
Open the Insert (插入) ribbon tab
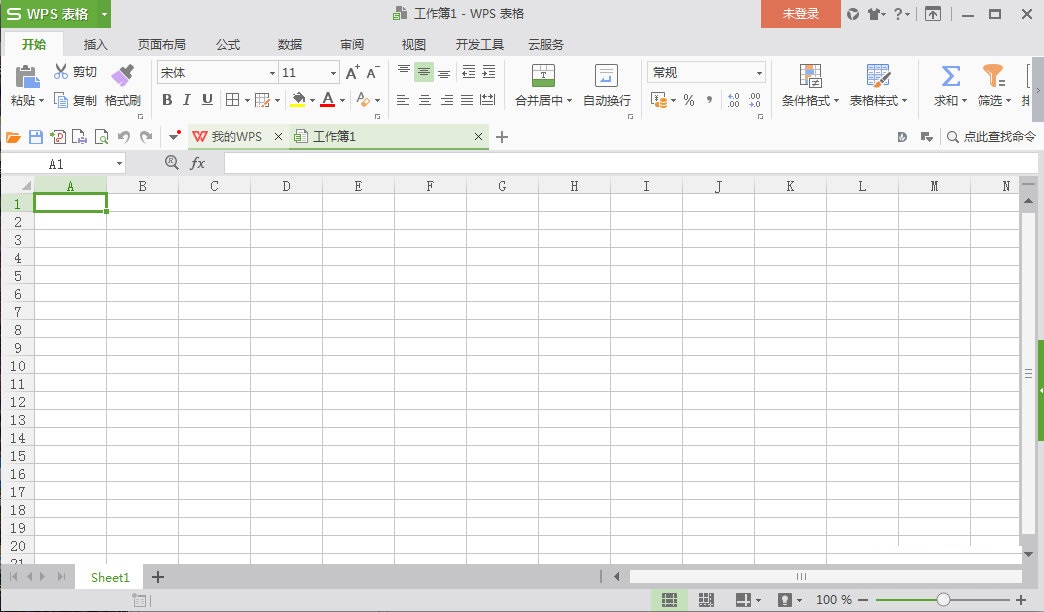96,44
